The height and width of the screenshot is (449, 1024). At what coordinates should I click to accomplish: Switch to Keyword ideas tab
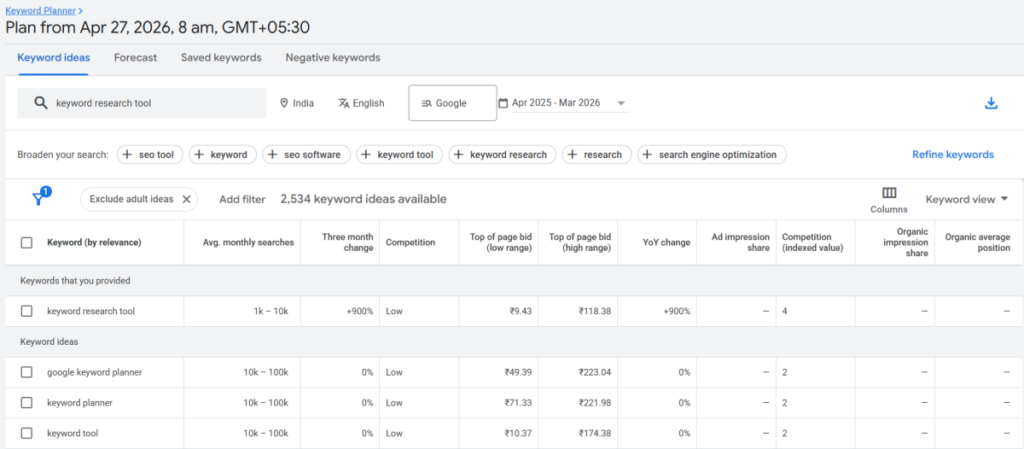point(54,57)
